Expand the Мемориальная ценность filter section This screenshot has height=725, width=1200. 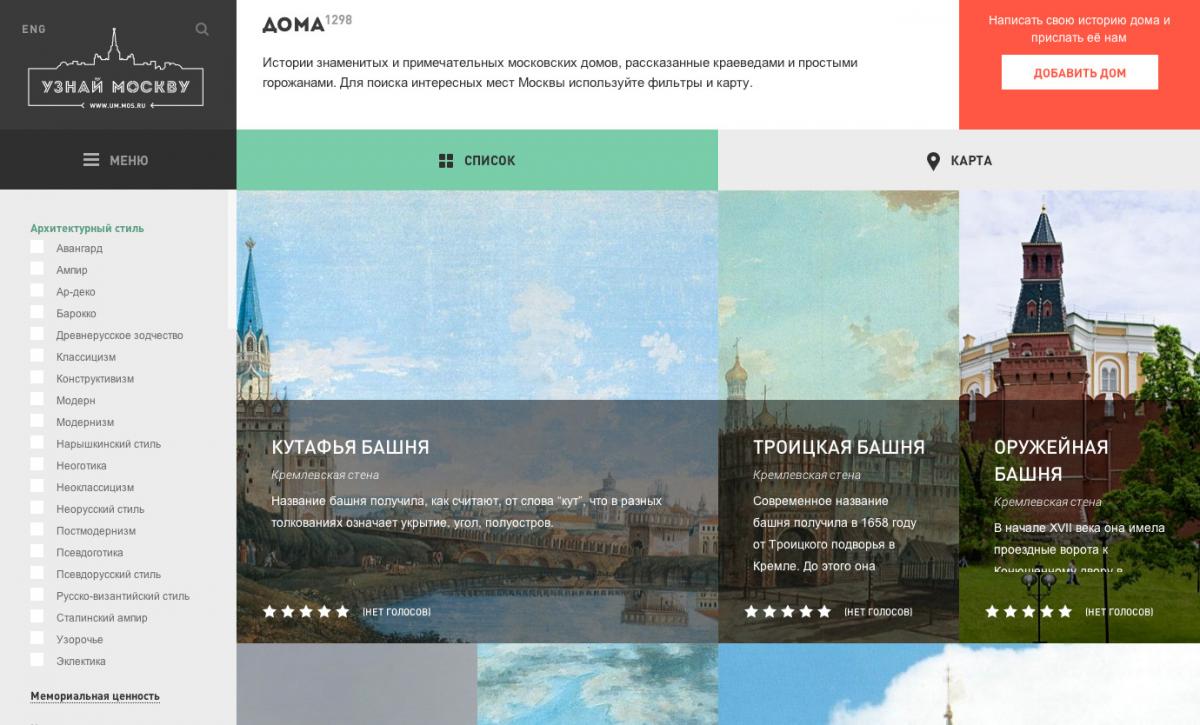[x=95, y=696]
